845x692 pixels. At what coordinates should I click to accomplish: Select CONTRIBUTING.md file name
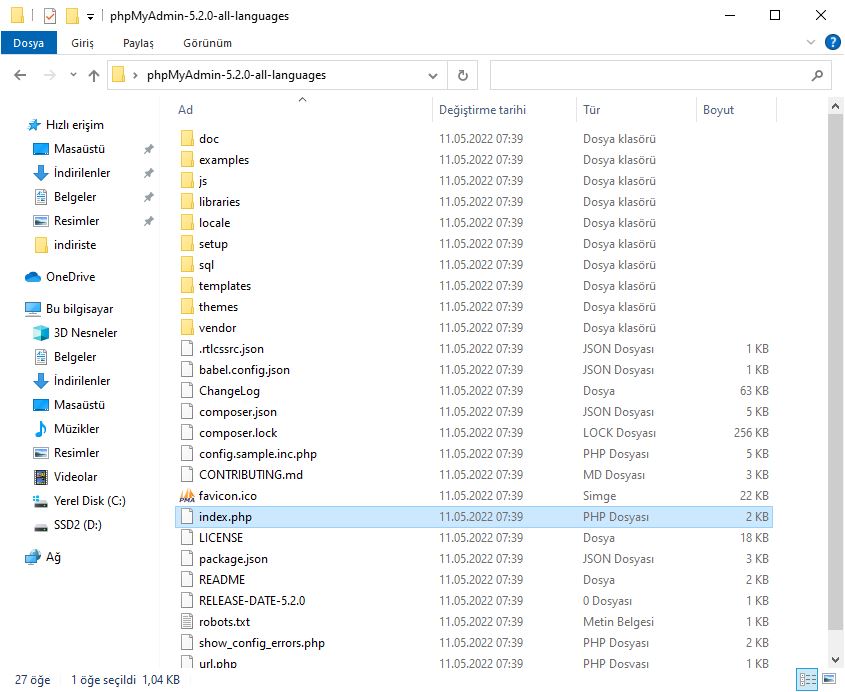(x=251, y=475)
